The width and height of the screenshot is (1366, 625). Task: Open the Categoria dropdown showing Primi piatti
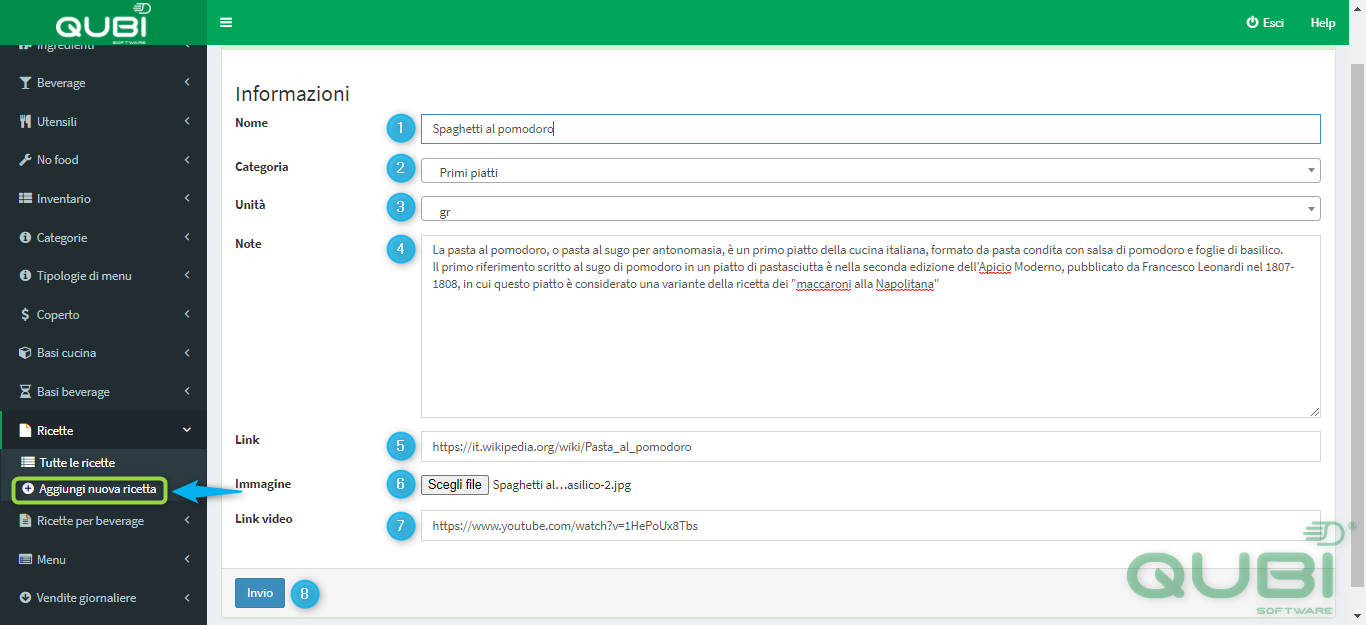click(x=870, y=171)
